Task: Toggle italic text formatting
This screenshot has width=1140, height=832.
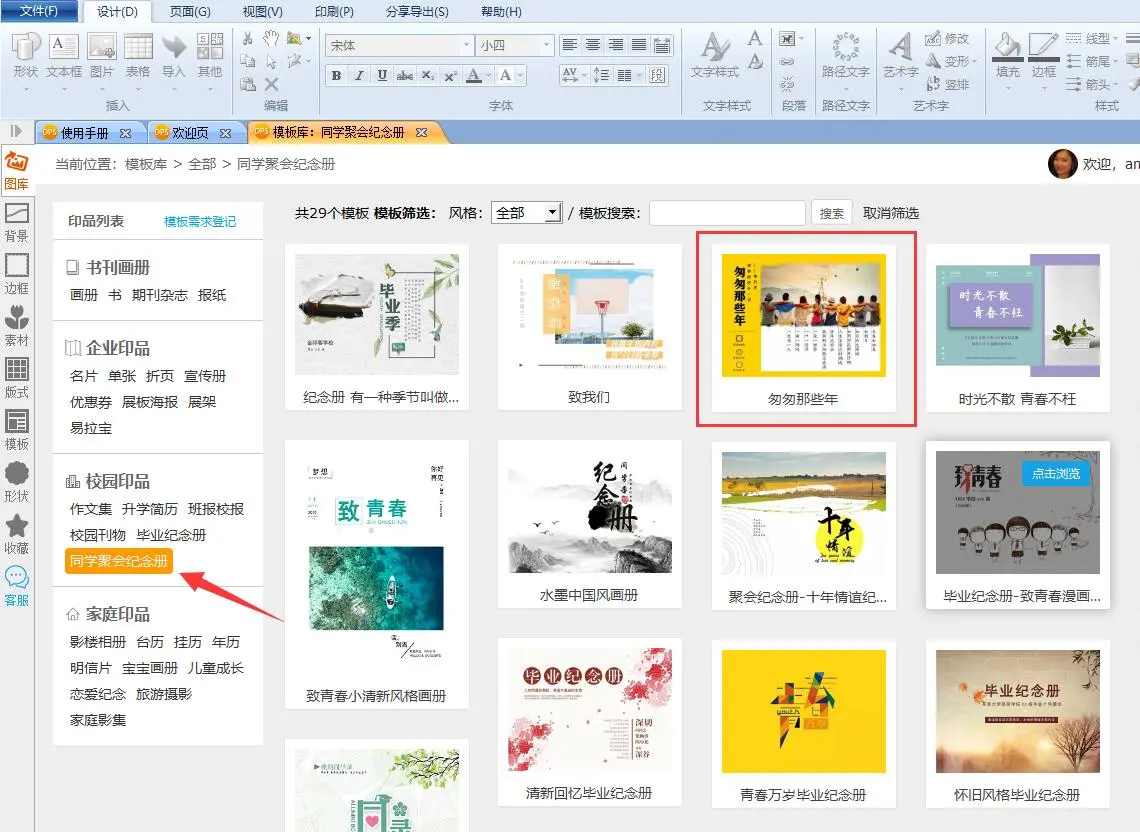Action: 359,75
